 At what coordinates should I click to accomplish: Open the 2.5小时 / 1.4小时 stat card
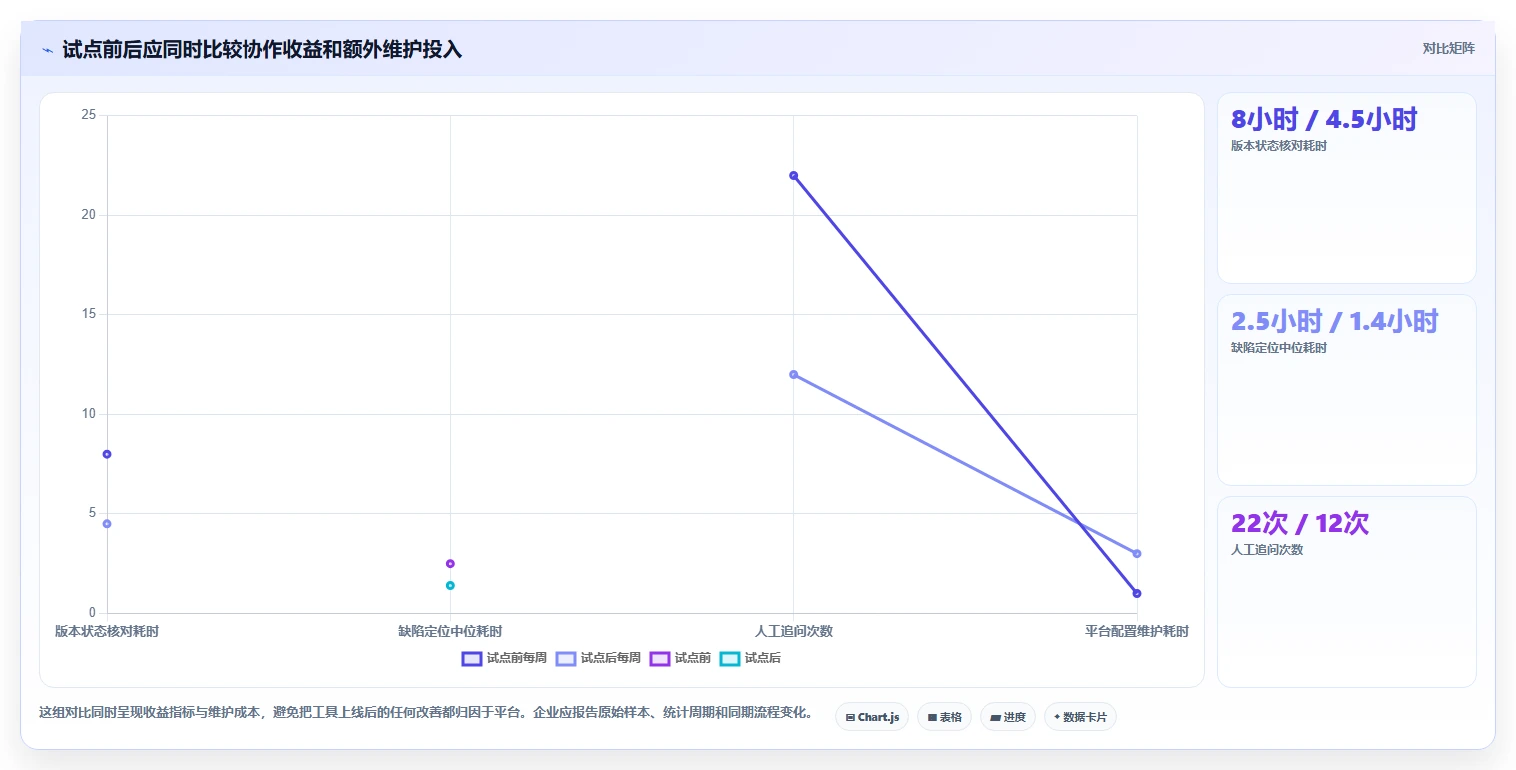point(1346,390)
